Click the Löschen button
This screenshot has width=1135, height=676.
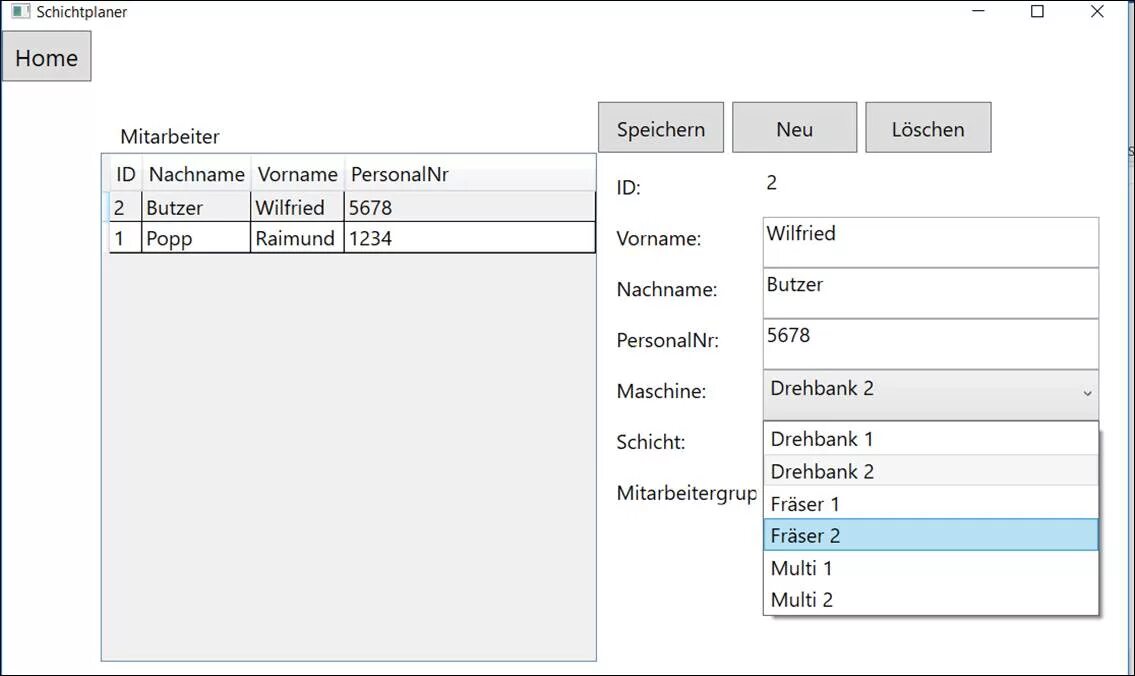[x=927, y=128]
